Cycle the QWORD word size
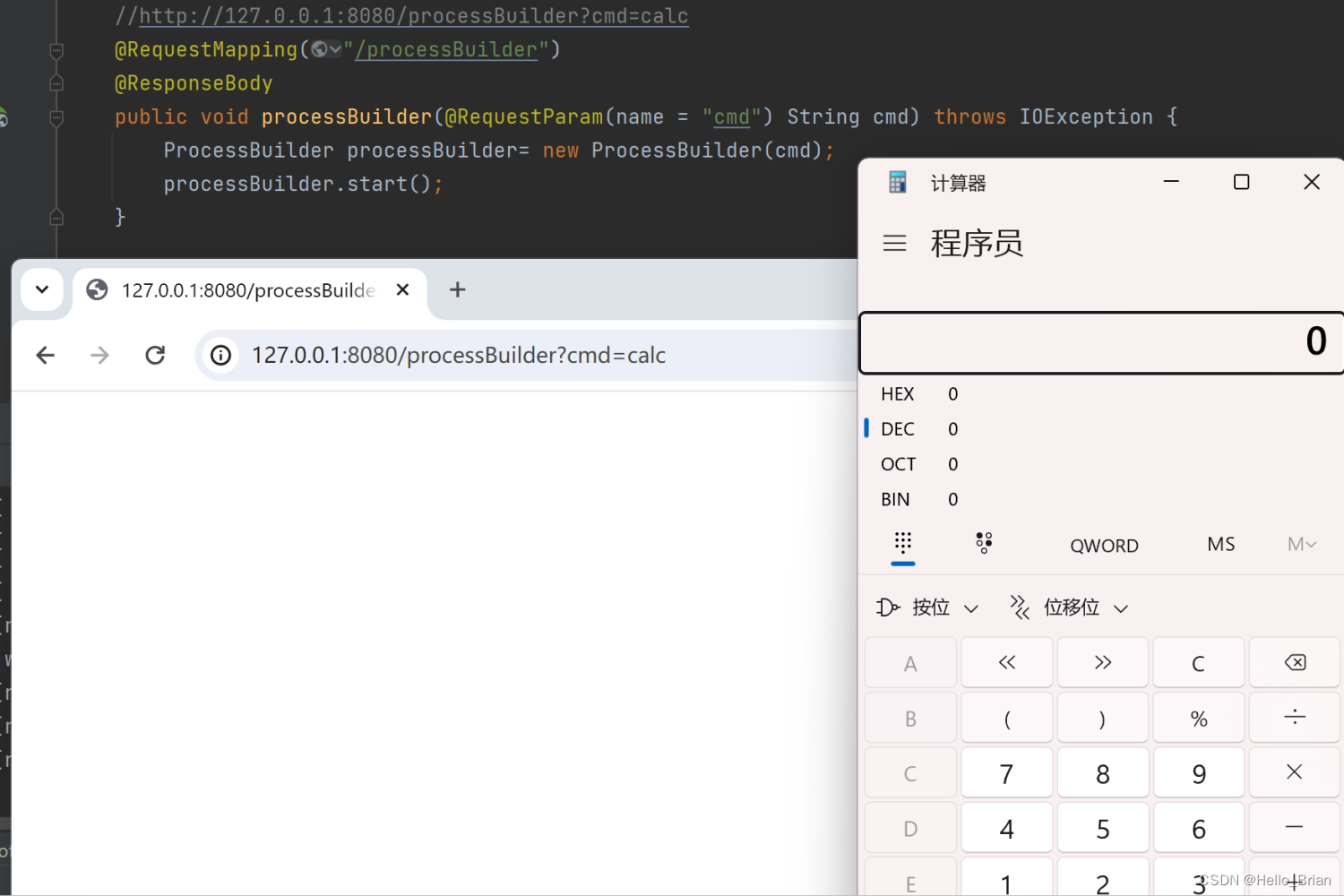The height and width of the screenshot is (896, 1344). pos(1104,546)
